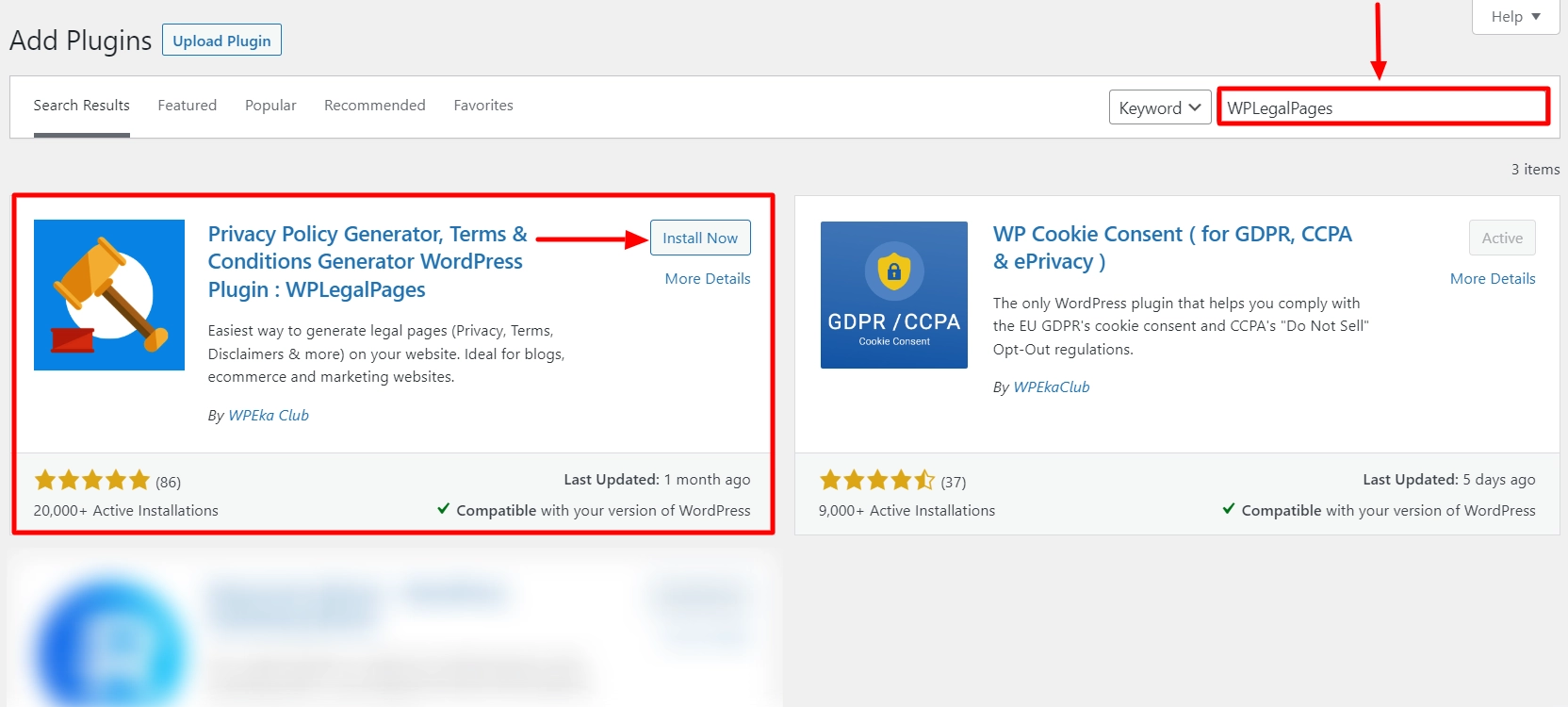Click the star rating of WPLegalPages plugin
Screen dimensions: 1568x707
click(x=92, y=481)
